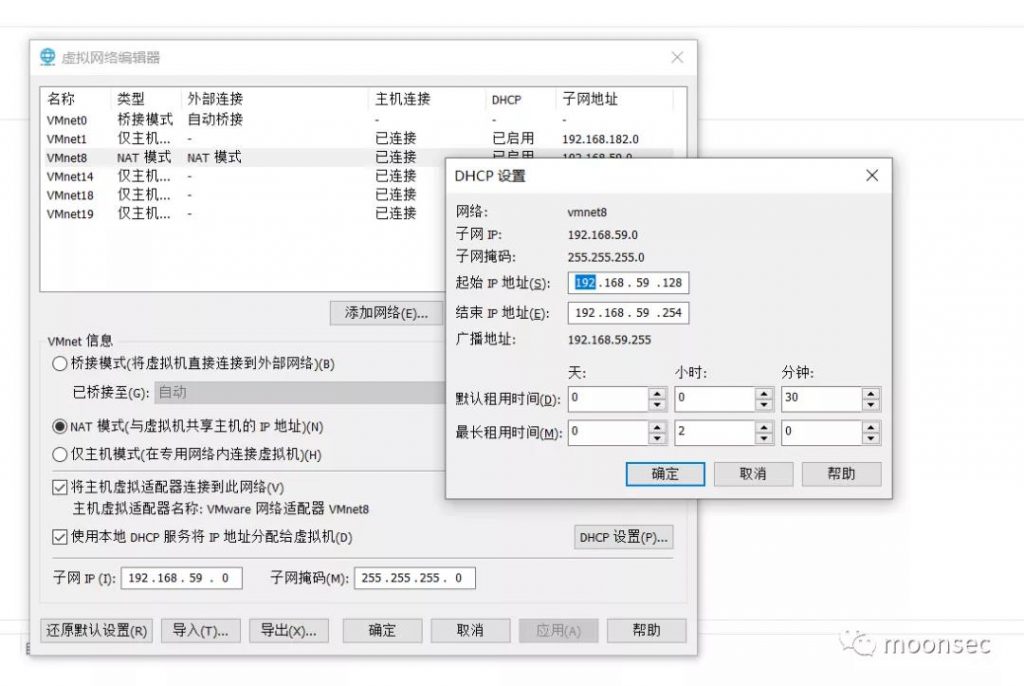Toggle 使用本地 DHCP 服务 checkbox
The height and width of the screenshot is (686, 1024).
[59, 537]
